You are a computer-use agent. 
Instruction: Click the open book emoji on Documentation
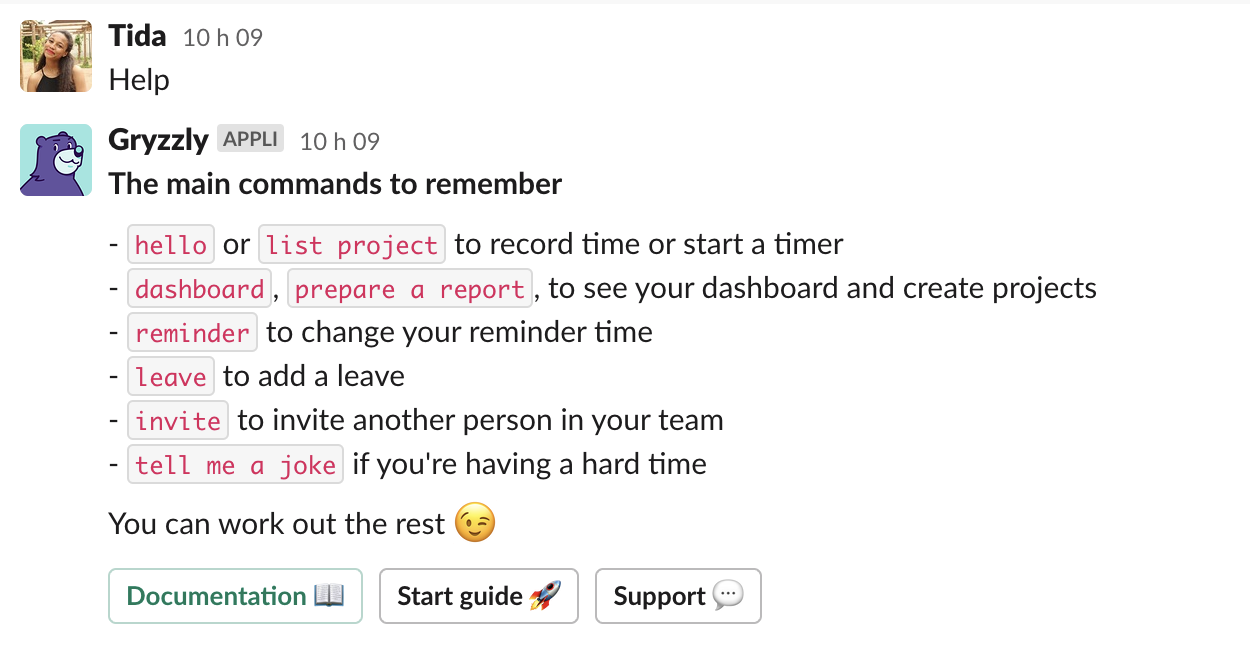tap(329, 596)
